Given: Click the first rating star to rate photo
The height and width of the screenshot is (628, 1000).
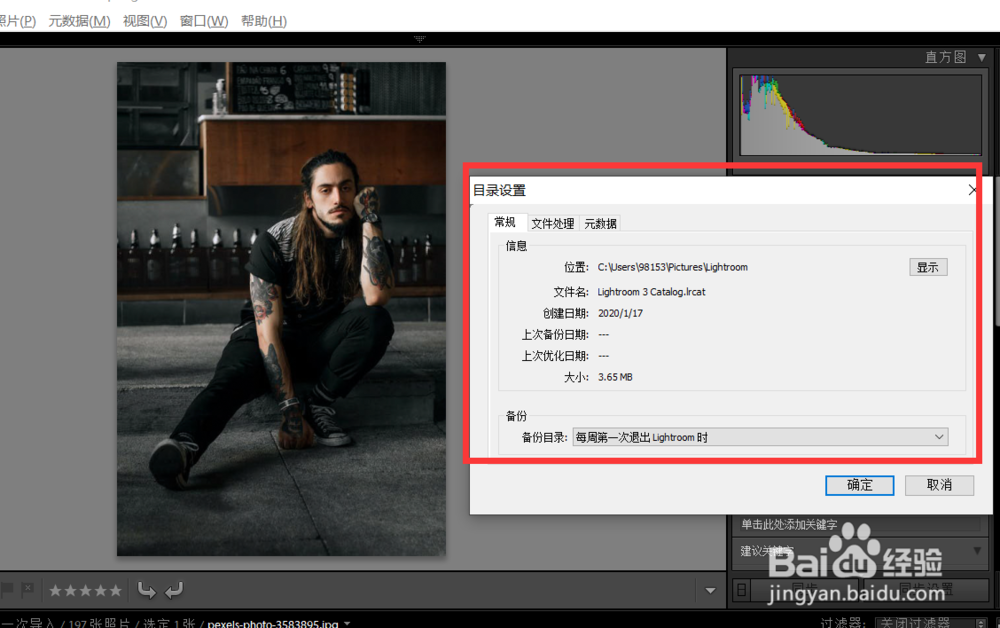Looking at the screenshot, I should pos(56,589).
